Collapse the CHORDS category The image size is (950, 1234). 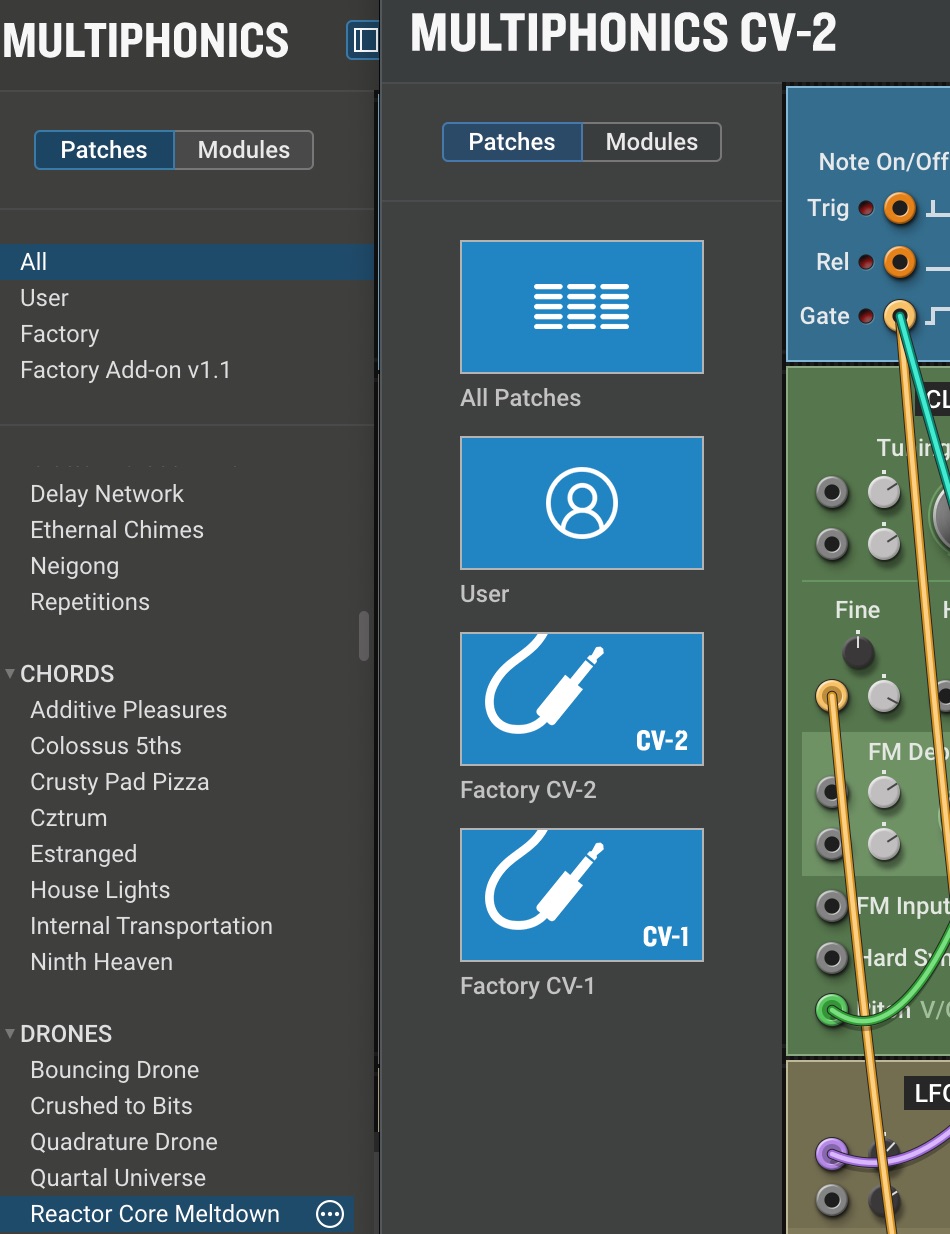[x=11, y=674]
